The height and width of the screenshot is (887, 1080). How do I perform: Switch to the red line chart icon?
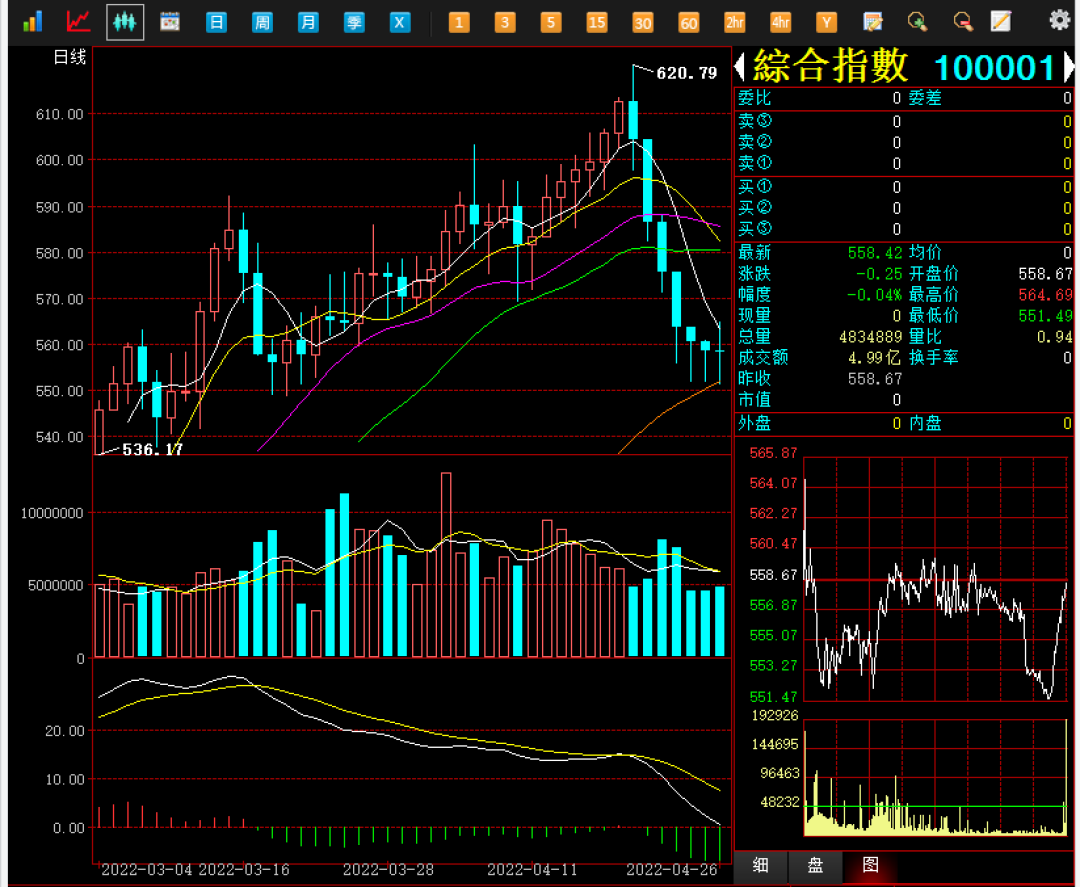[78, 21]
